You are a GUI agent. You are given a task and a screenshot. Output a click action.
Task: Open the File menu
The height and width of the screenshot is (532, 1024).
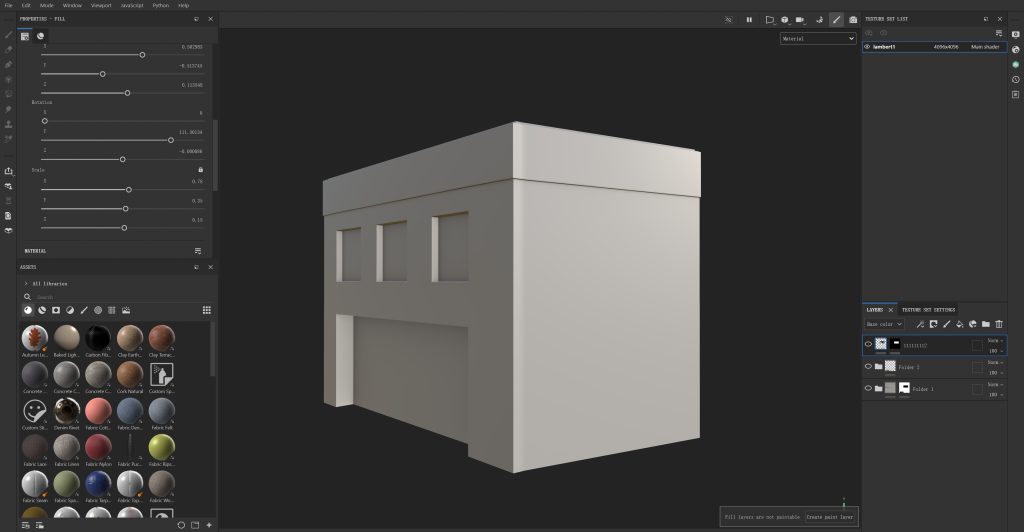[x=8, y=5]
